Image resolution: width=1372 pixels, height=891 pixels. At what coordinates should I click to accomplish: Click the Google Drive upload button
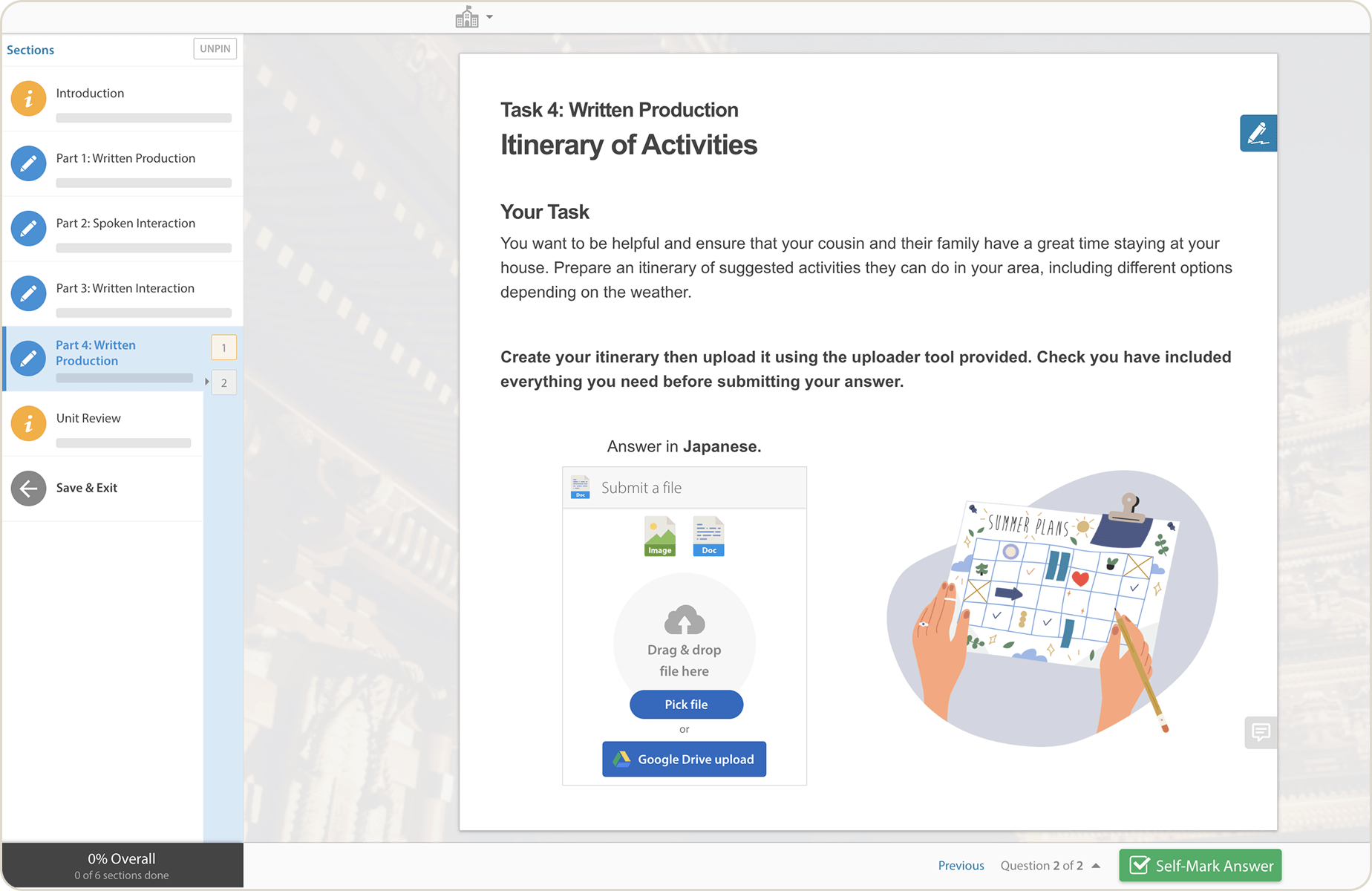click(684, 760)
